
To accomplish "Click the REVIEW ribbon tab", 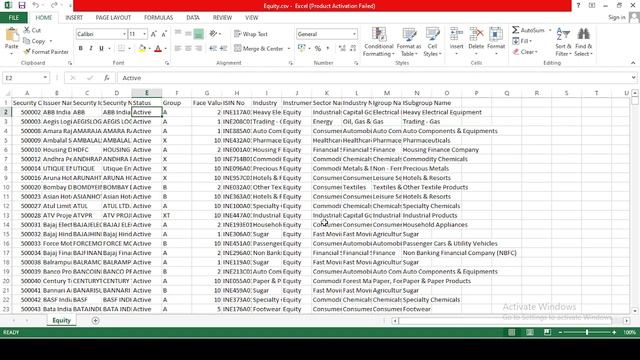I will pyautogui.click(x=222, y=18).
